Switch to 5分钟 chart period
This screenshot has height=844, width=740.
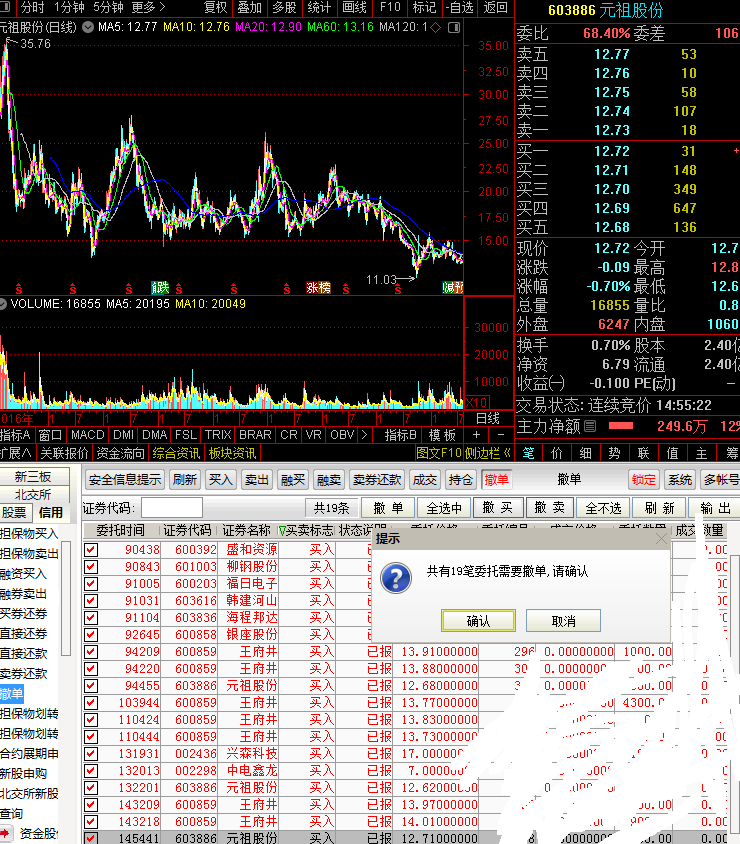(x=108, y=8)
